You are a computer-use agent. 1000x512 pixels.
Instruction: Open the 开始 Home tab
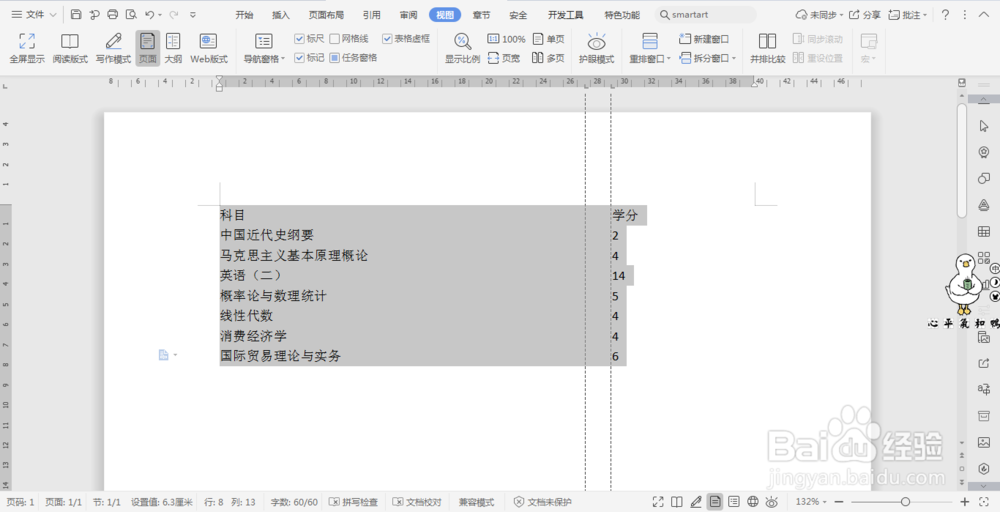244,15
